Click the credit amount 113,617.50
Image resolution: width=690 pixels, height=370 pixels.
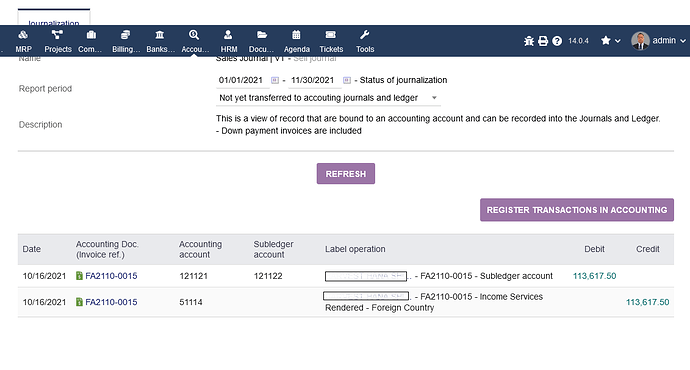pyautogui.click(x=647, y=302)
